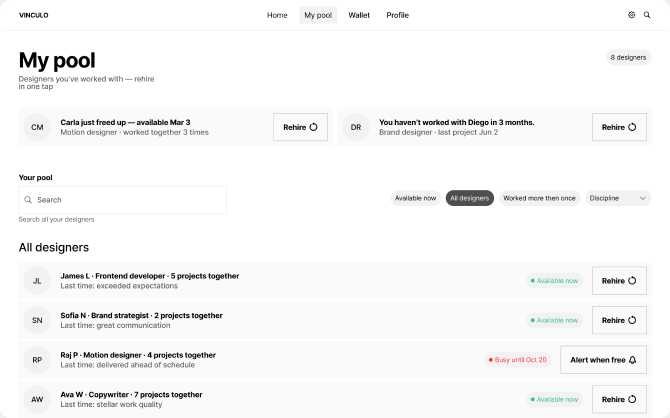Click the "Search all your designers" hint
670x418 pixels.
click(56, 219)
